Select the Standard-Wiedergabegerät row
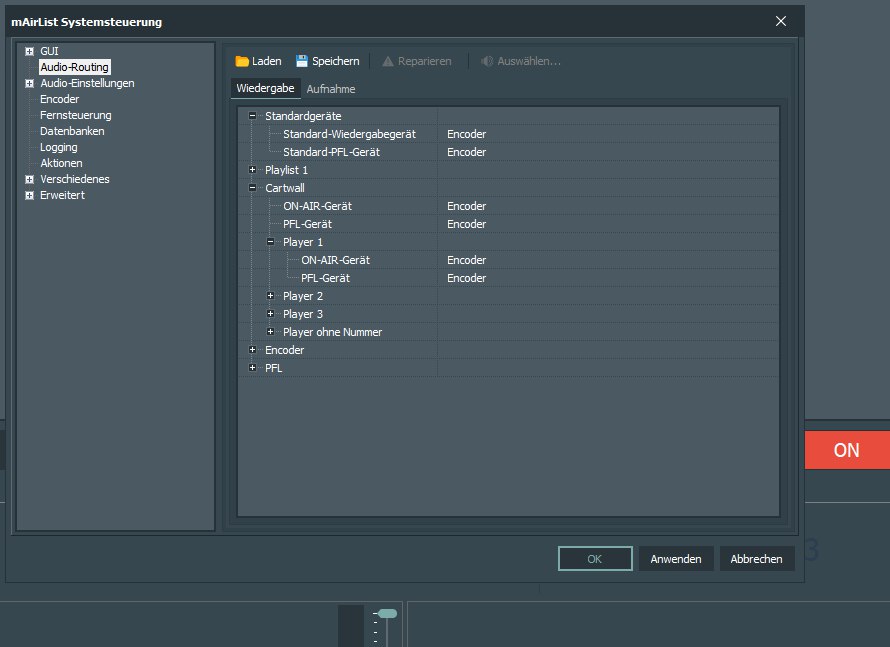The width and height of the screenshot is (890, 647). tap(508, 134)
